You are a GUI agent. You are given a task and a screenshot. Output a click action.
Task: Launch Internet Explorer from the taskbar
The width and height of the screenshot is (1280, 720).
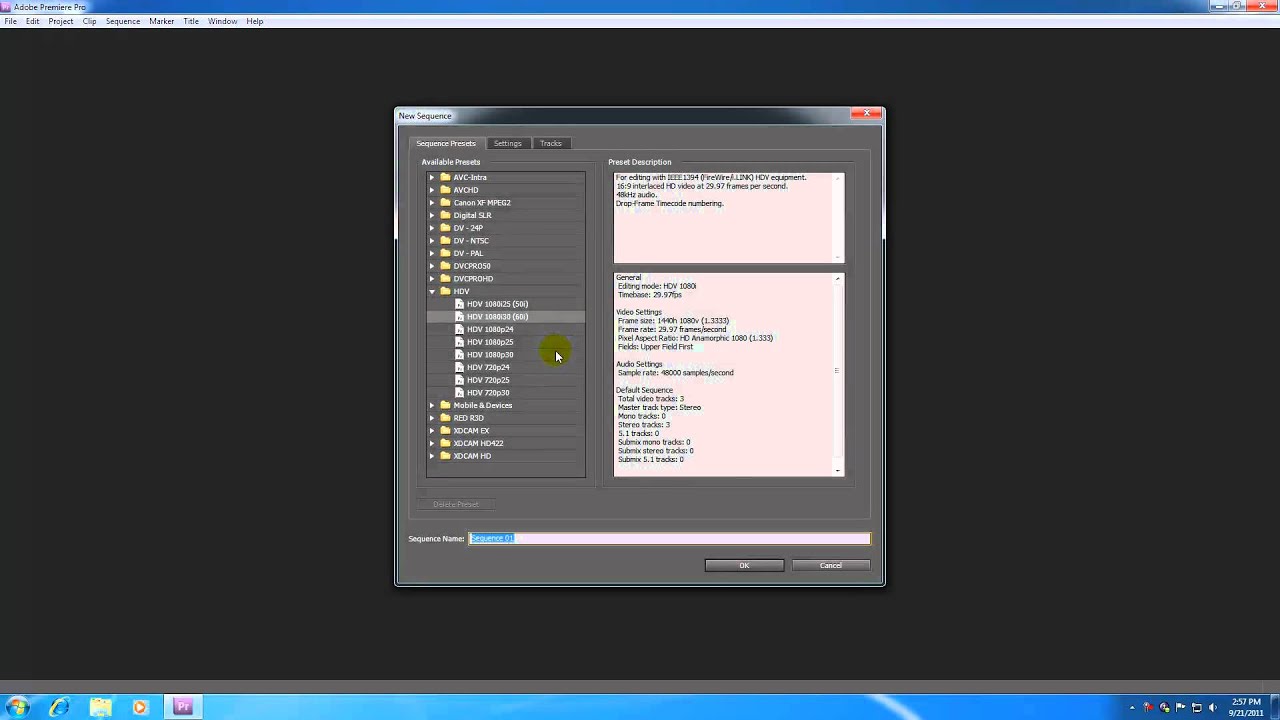click(60, 707)
